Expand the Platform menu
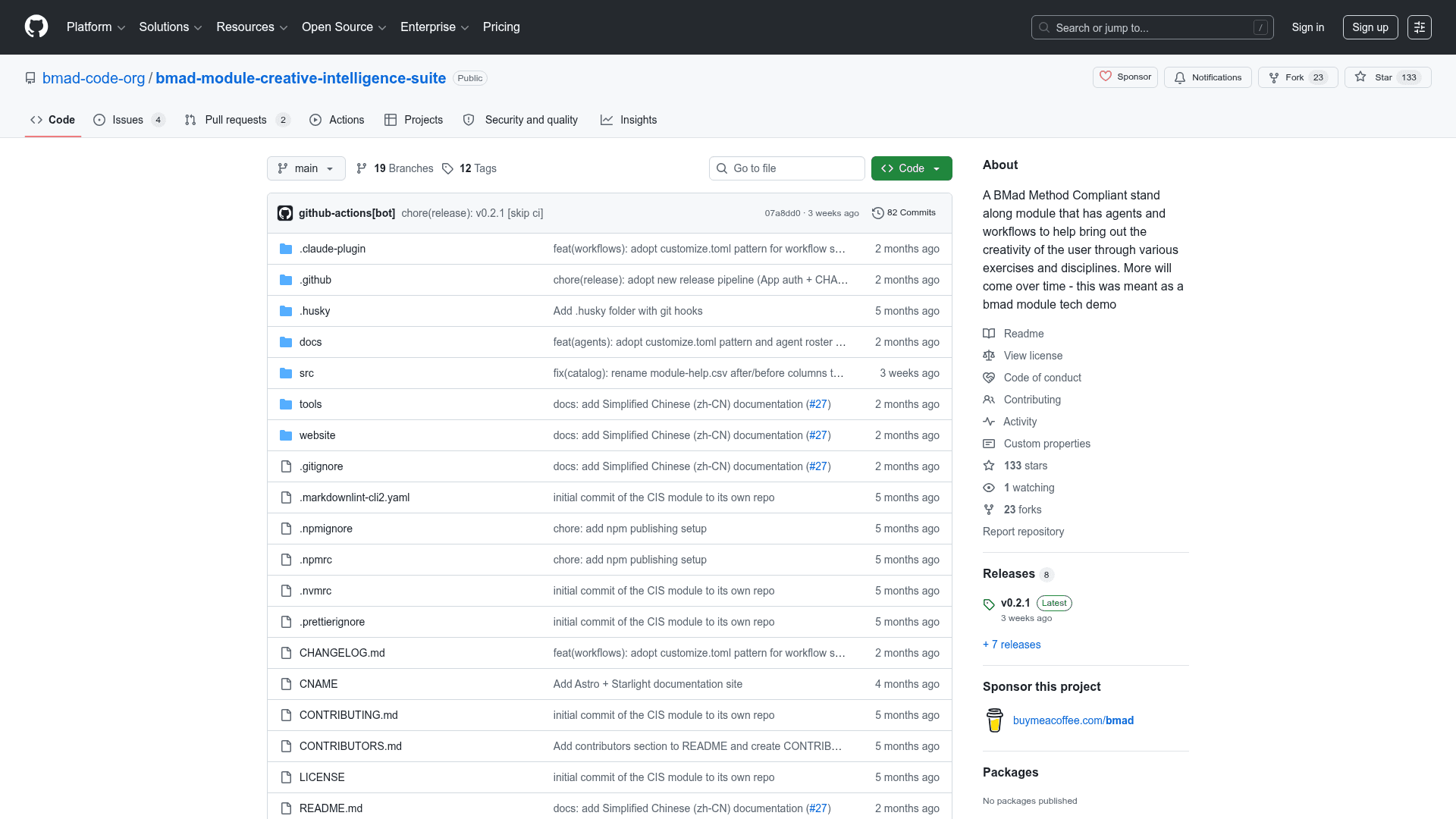Screen dimensions: 1456x819 (96, 27)
